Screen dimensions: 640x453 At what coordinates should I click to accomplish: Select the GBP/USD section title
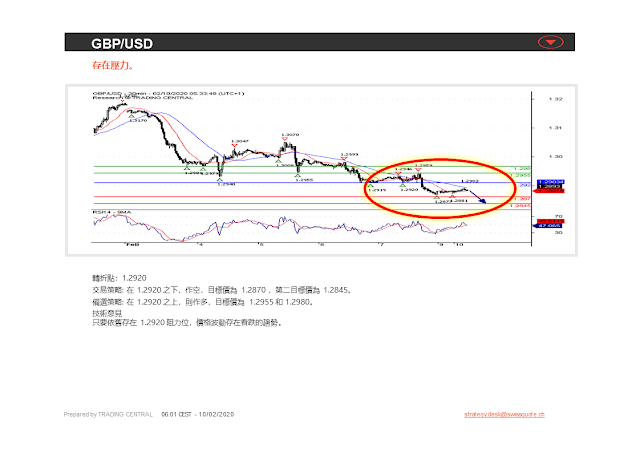pyautogui.click(x=122, y=43)
